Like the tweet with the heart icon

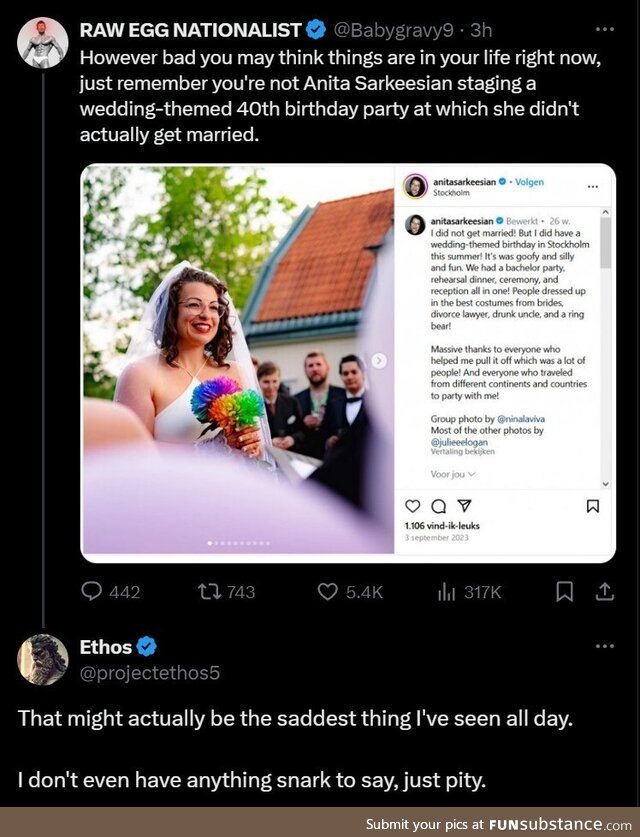(328, 592)
